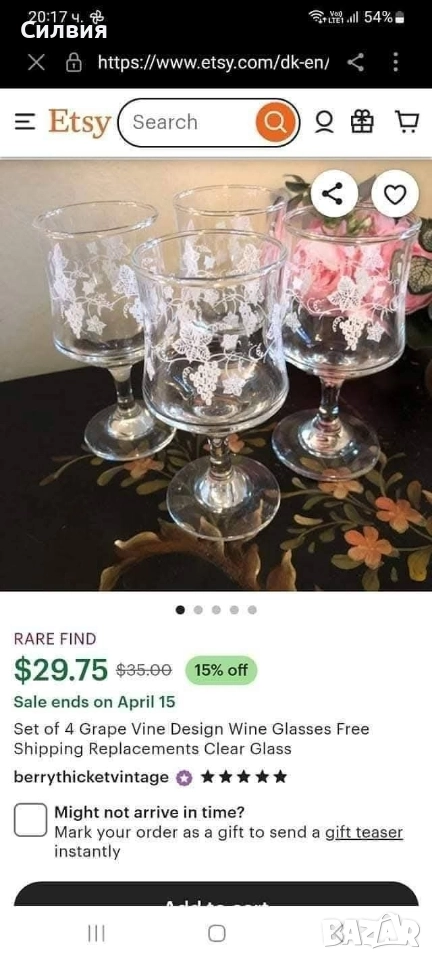Viewport: 432px width, 960px height.
Task: Open the berrythicketvintage shop link
Action: (x=91, y=777)
